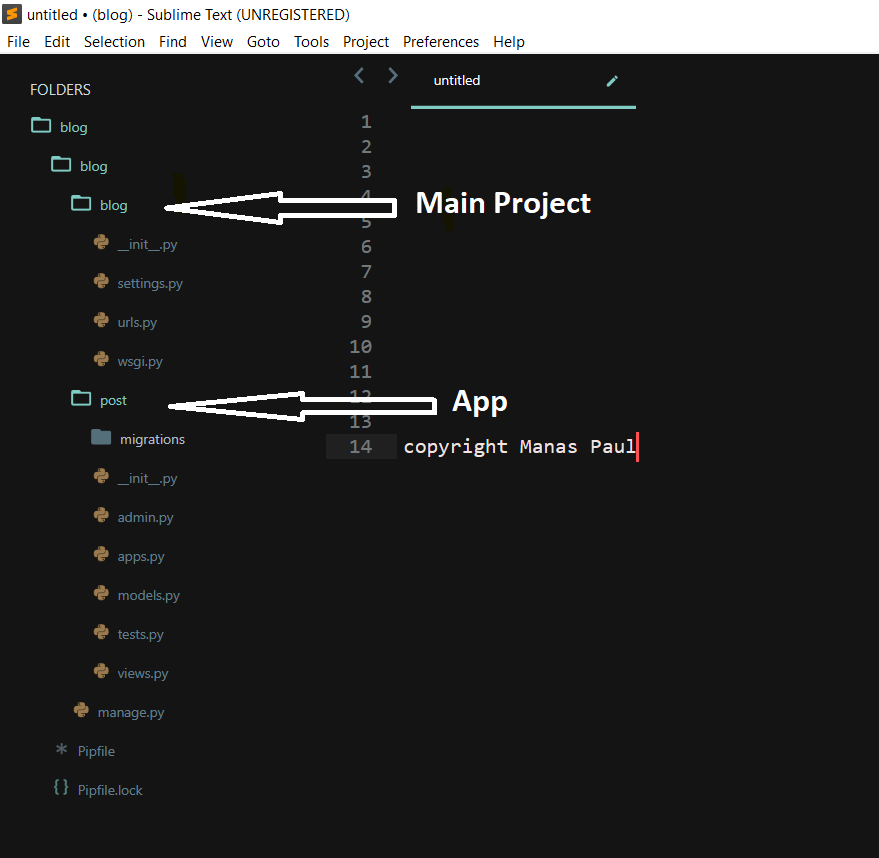The image size is (879, 858).
Task: Go to previous tab using left arrow
Action: 360,76
